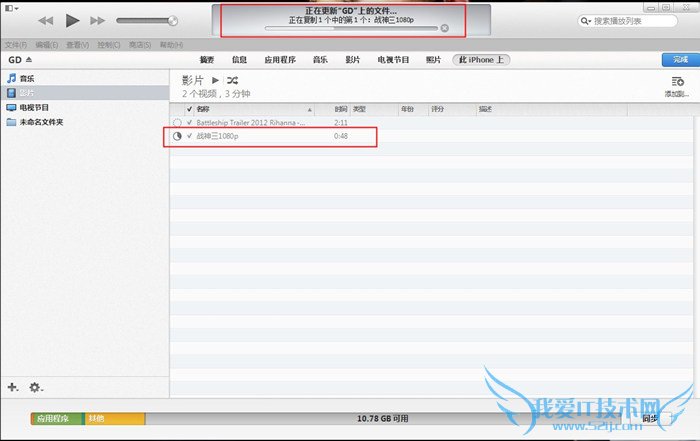Click the previous track rewind button
The width and height of the screenshot is (700, 441).
[46, 21]
